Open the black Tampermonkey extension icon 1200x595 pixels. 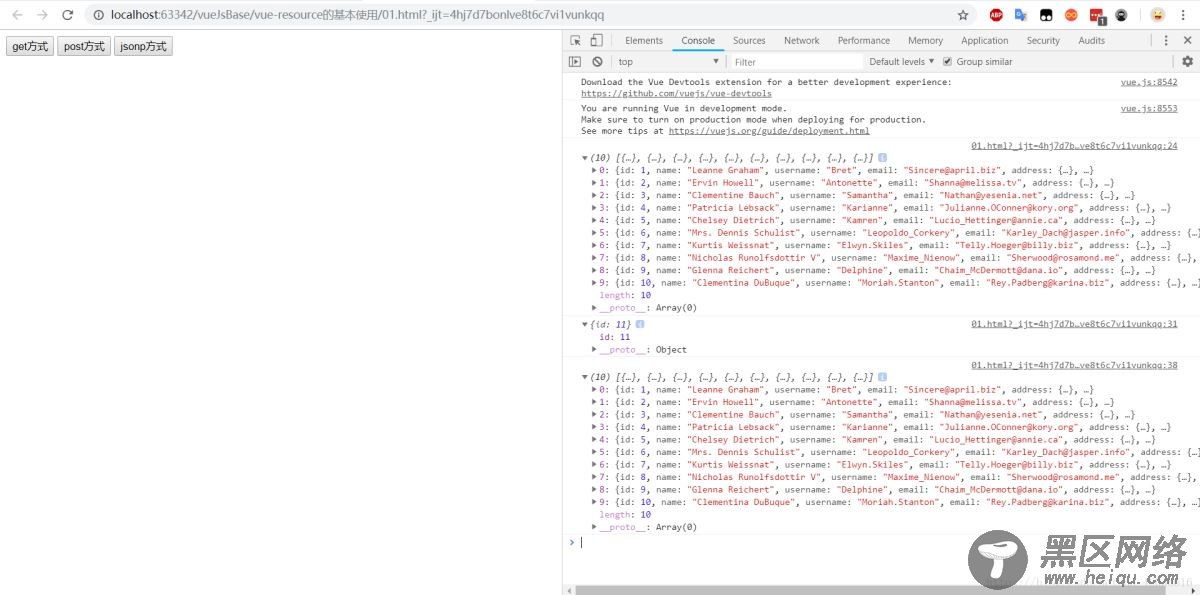click(1046, 15)
